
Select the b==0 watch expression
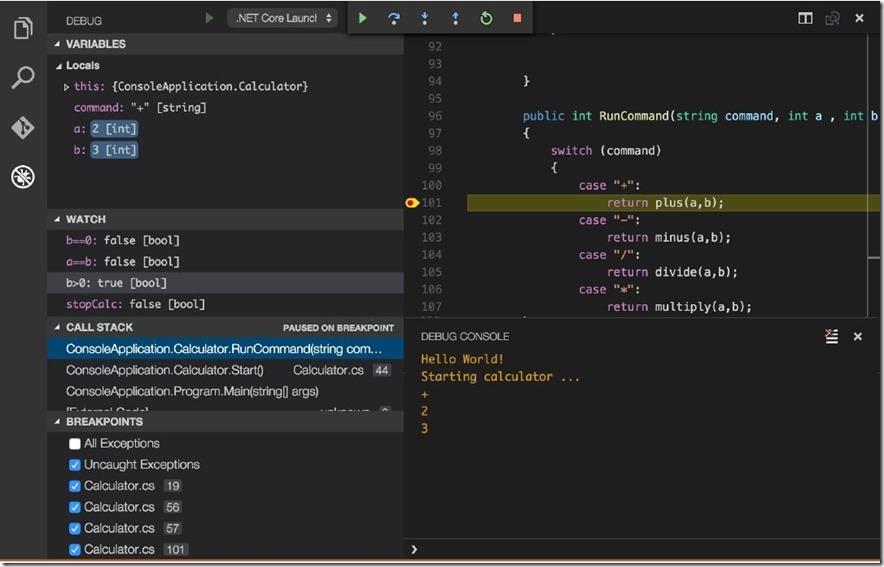coord(226,241)
